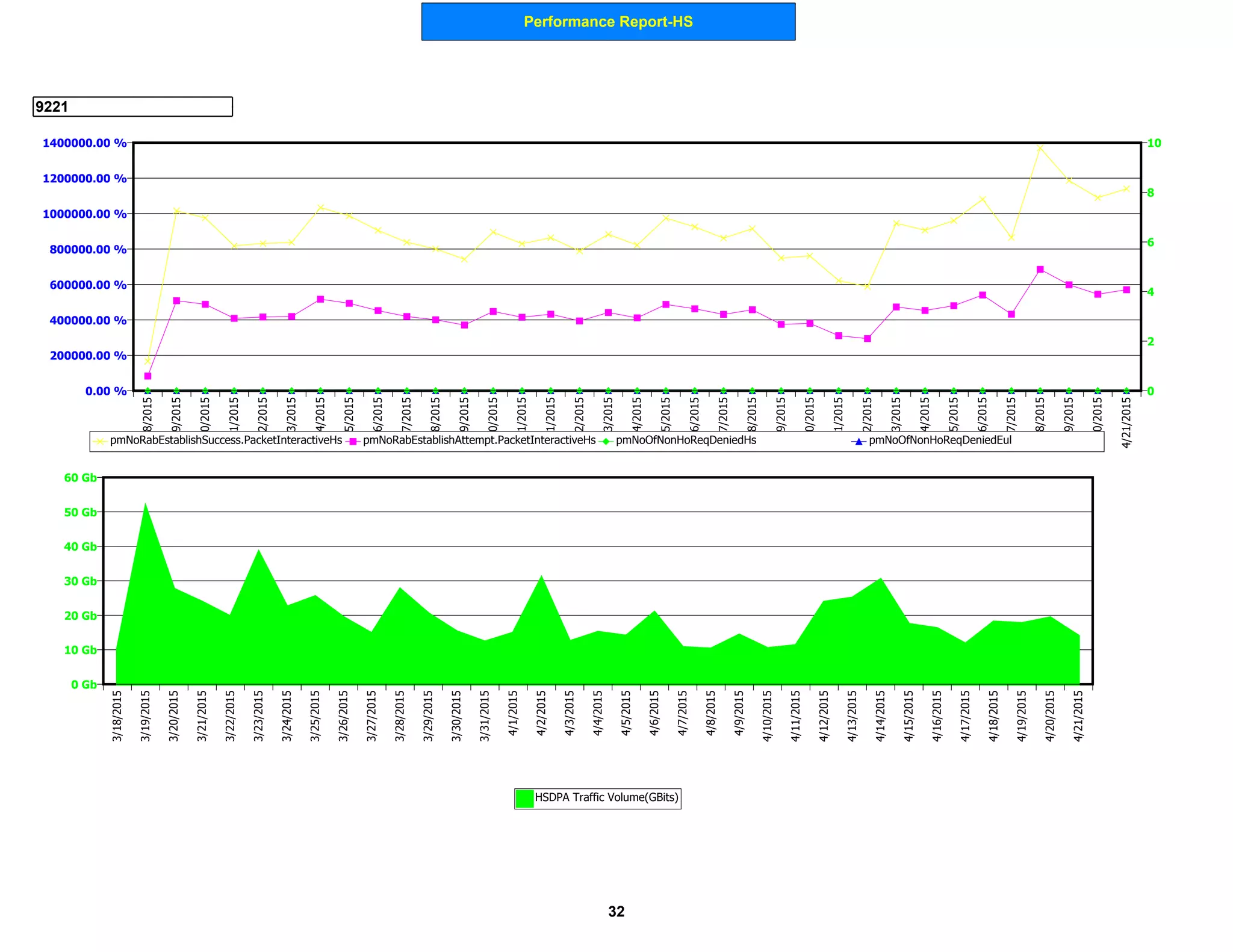Click the blue triangle pmNoOfNonHoReqDeniedEul marker
This screenshot has width=1233, height=952.
pyautogui.click(x=859, y=441)
